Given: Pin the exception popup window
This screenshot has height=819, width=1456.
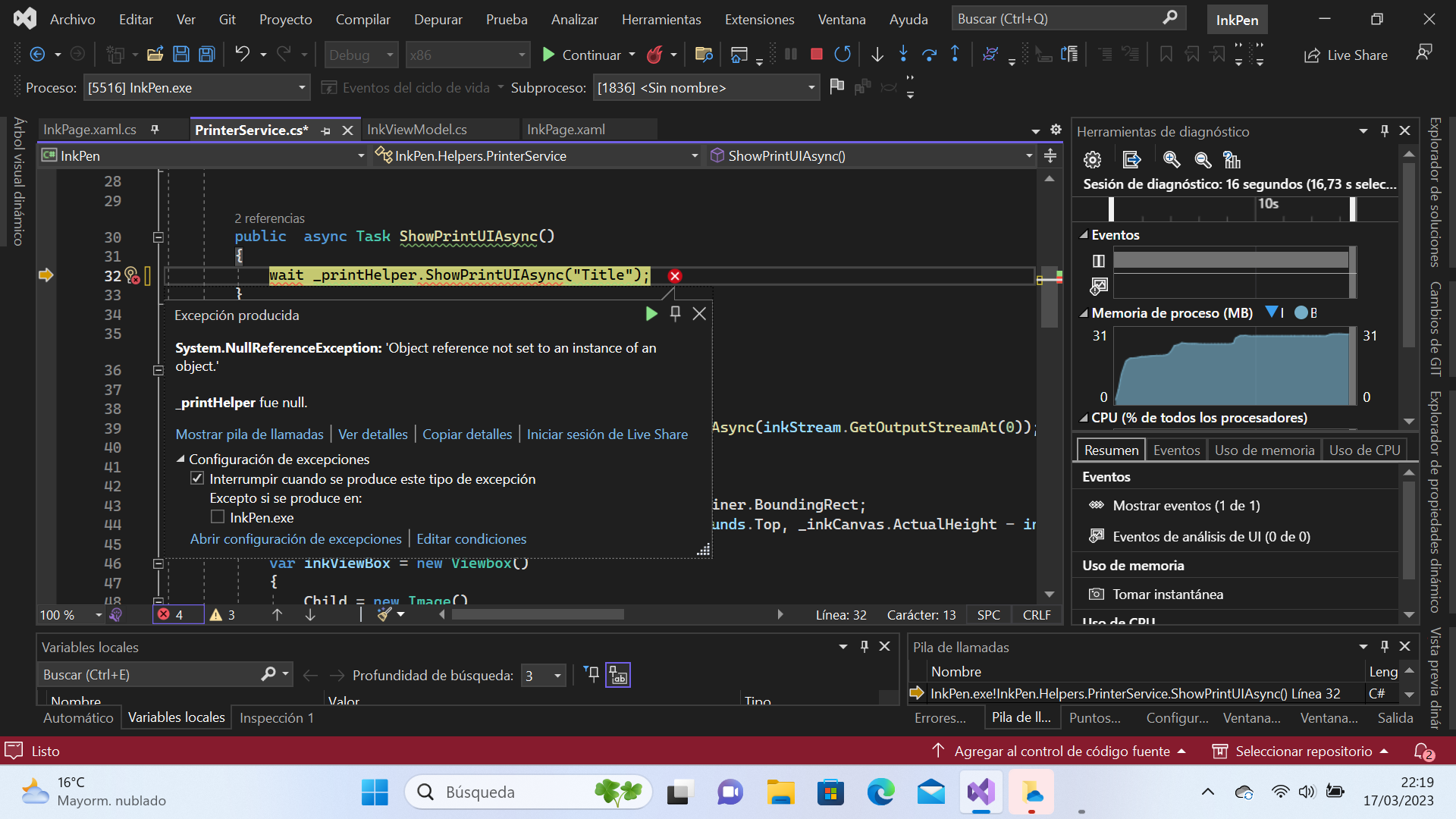Looking at the screenshot, I should (675, 314).
